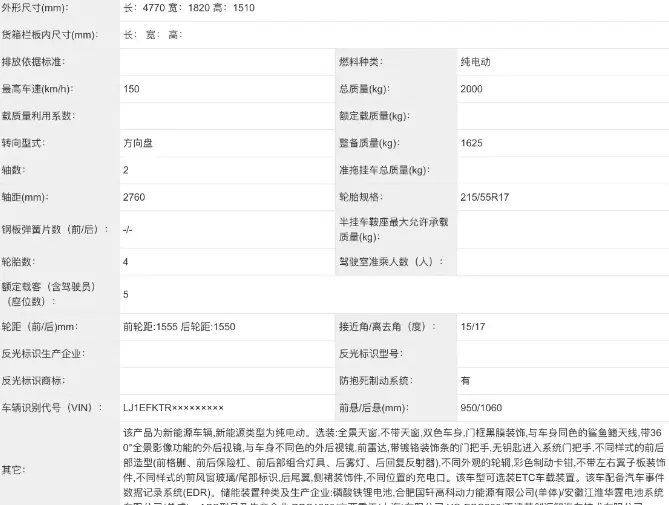Image resolution: width=669 pixels, height=505 pixels.
Task: Select the 转向型式 label
Action: [23, 143]
